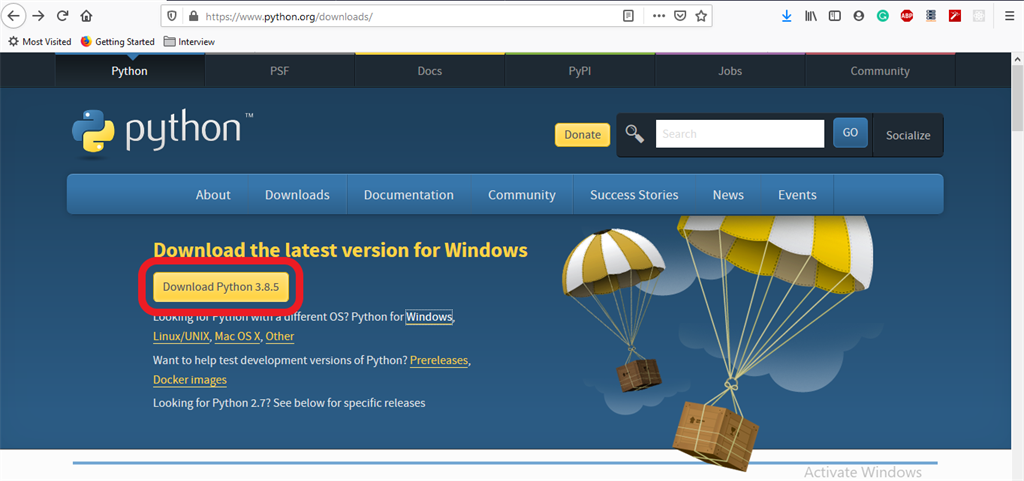Bookmark this page with the star icon
This screenshot has height=481, width=1024.
[701, 16]
